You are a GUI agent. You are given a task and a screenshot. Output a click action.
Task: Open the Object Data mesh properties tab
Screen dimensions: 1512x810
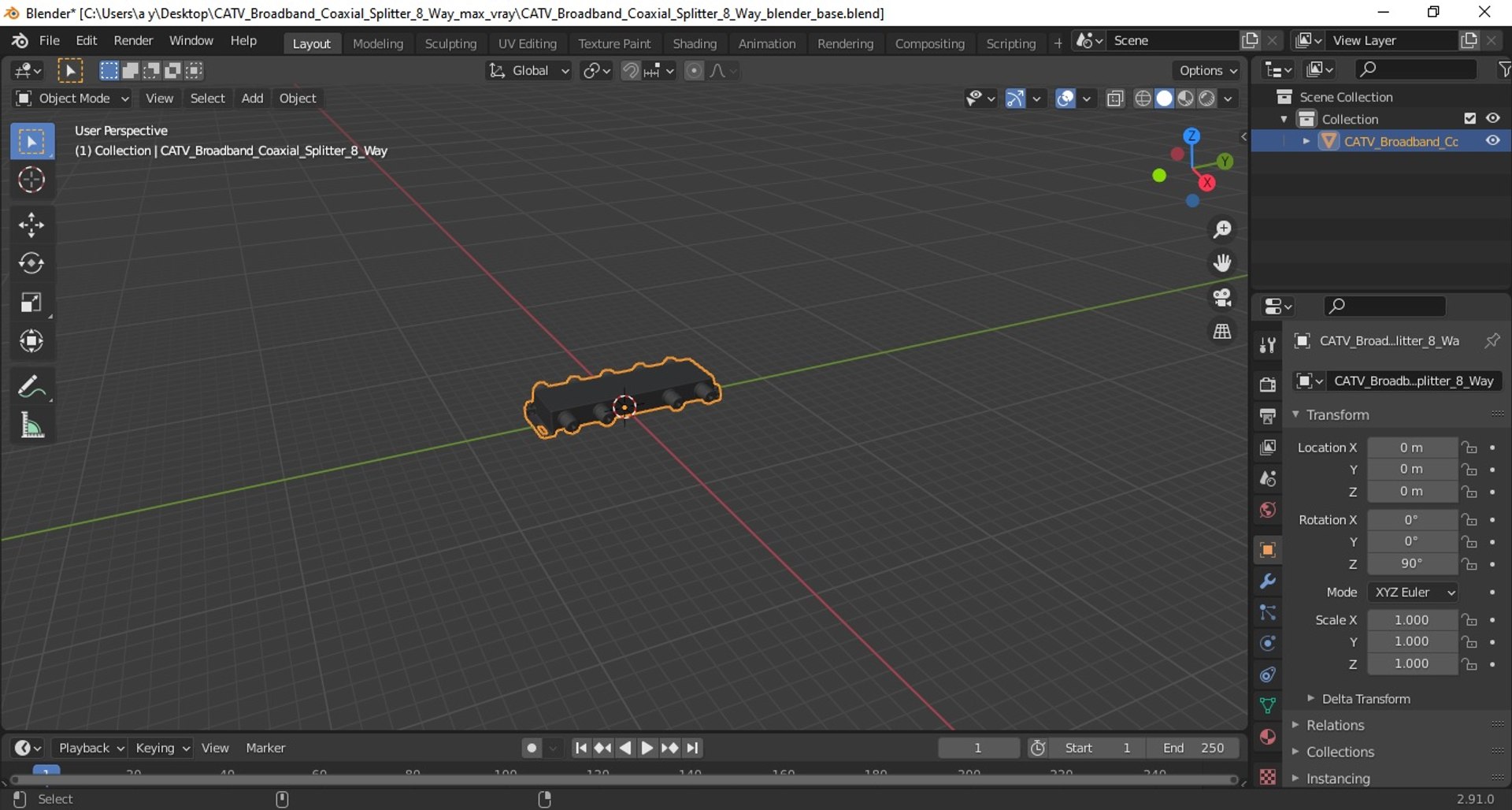(1267, 705)
